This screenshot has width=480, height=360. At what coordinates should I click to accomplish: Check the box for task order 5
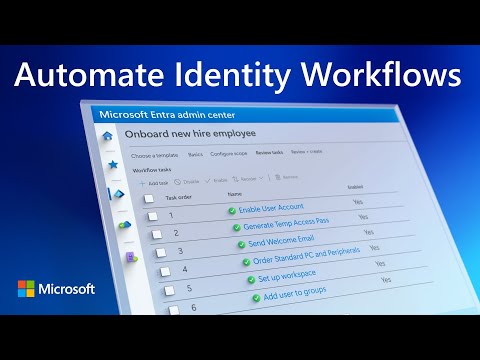tap(169, 291)
